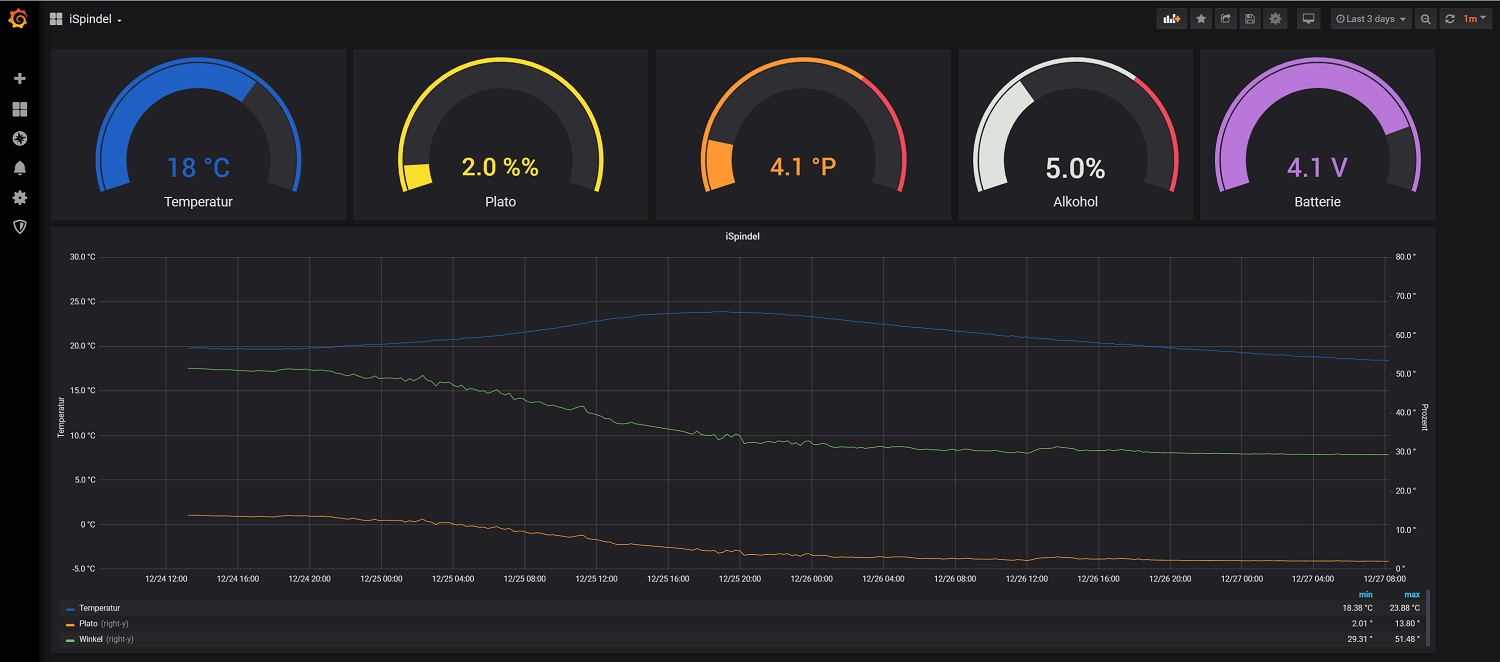Open dashboard settings gear in top toolbar
Image resolution: width=1500 pixels, height=662 pixels.
click(1275, 19)
